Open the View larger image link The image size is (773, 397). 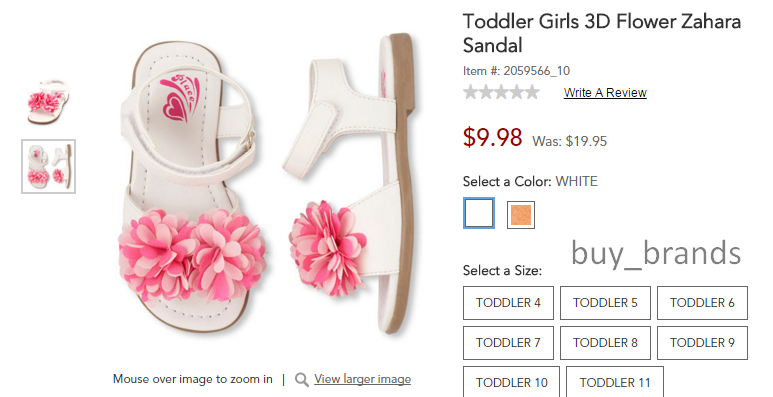point(362,379)
